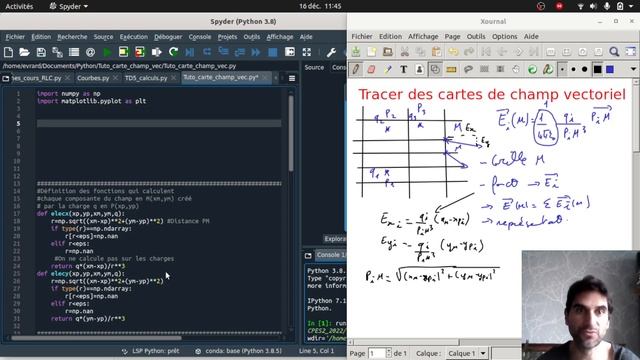Screen dimensions: 640x360
Task: Click the page number spinner in Xournal
Action: [389, 353]
